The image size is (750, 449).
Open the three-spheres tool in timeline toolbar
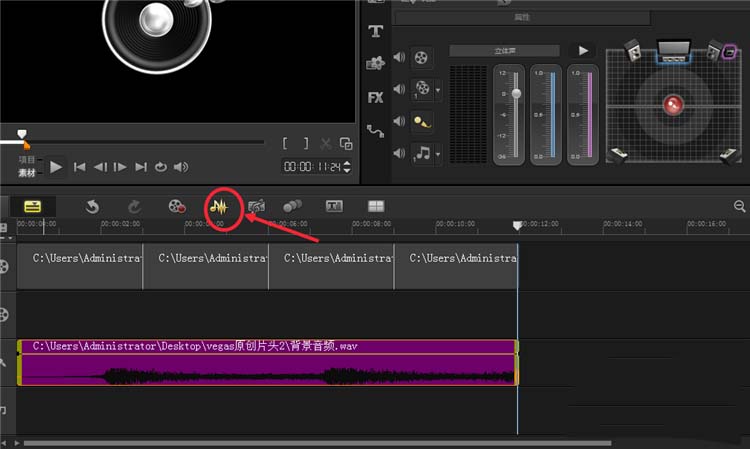click(x=292, y=206)
